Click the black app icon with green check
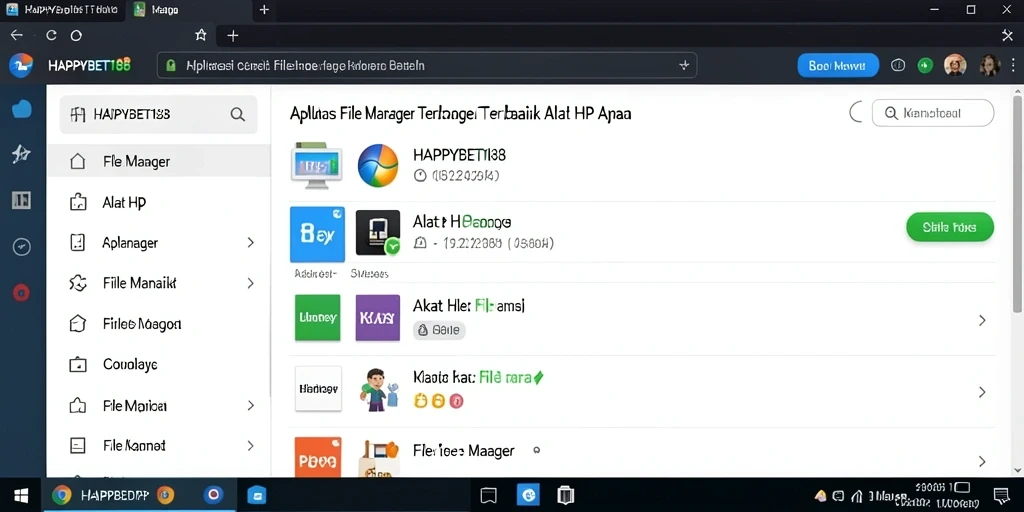1024x512 pixels. [378, 232]
